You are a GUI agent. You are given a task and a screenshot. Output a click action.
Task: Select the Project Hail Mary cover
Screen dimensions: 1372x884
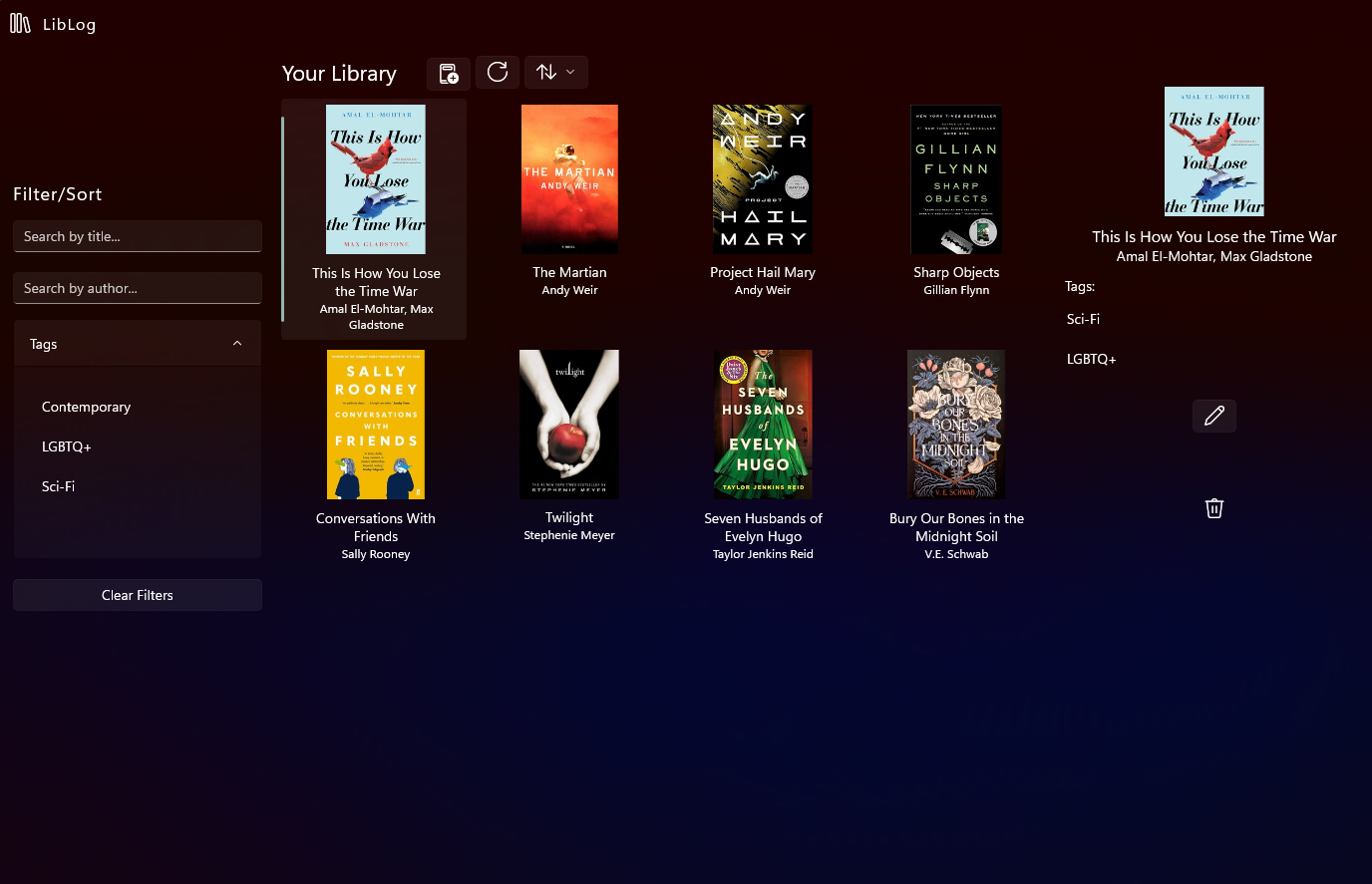[x=763, y=179]
